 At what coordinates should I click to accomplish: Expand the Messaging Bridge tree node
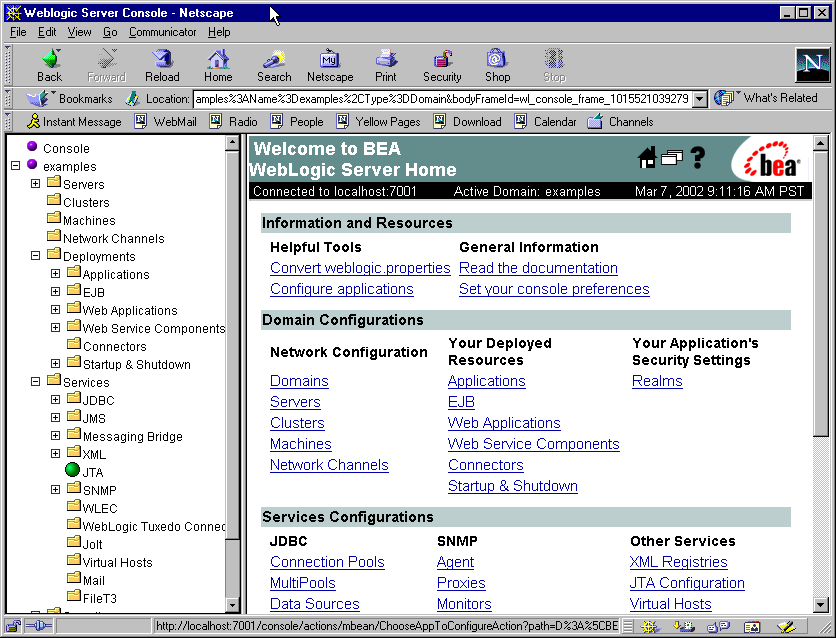pos(55,435)
